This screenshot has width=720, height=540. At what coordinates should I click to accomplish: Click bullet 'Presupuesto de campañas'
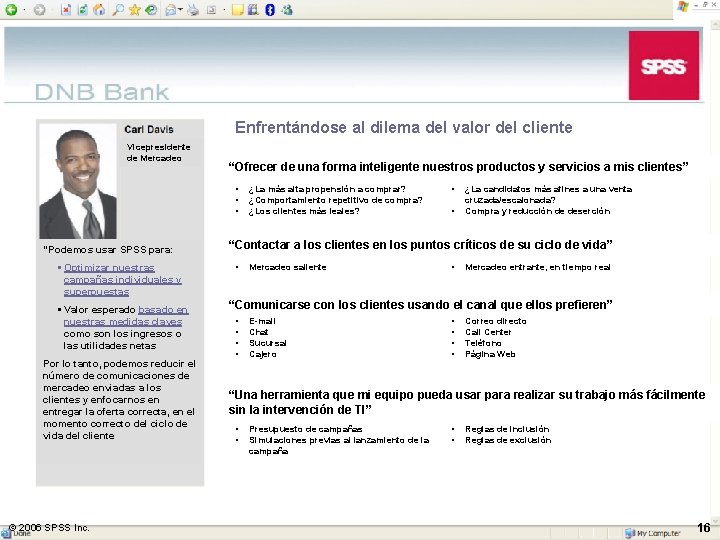305,429
